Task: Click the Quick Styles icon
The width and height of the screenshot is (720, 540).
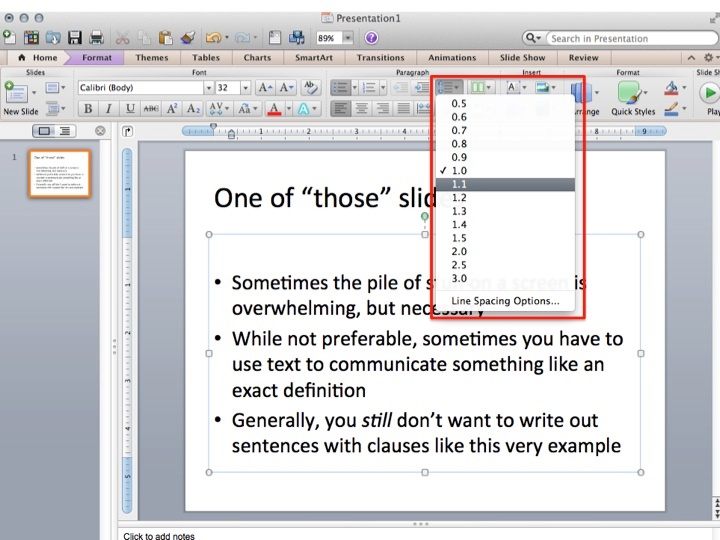Action: click(x=630, y=93)
